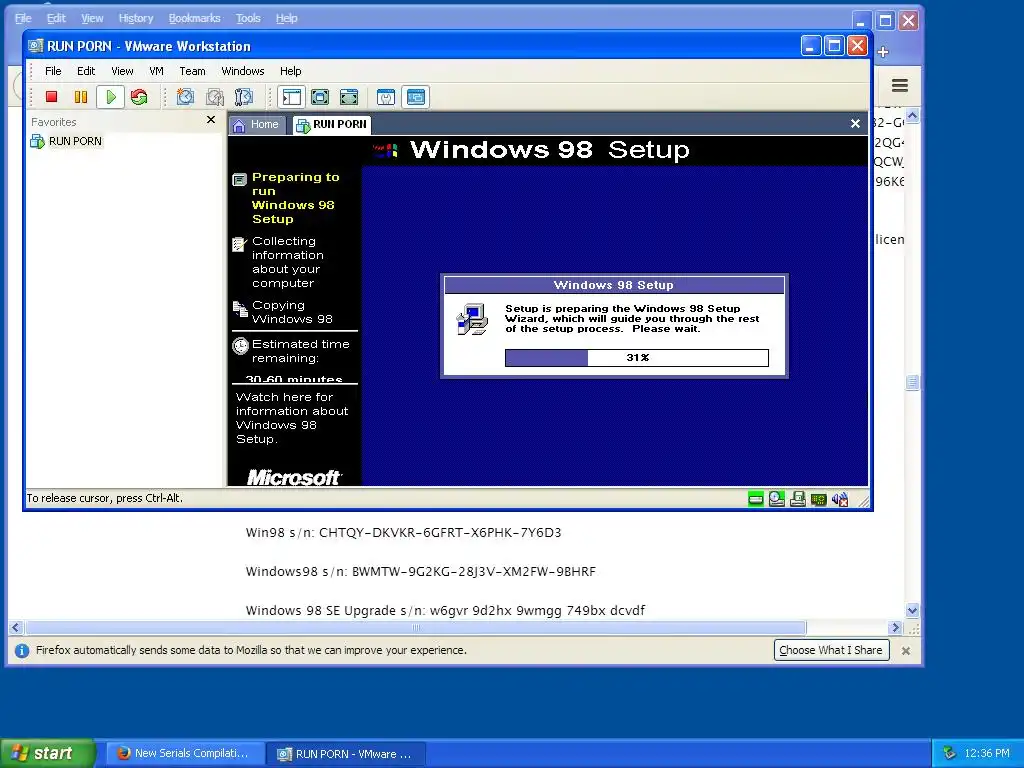1024x768 pixels.
Task: Click network adapter icon in VMware status bar
Action: pos(818,500)
